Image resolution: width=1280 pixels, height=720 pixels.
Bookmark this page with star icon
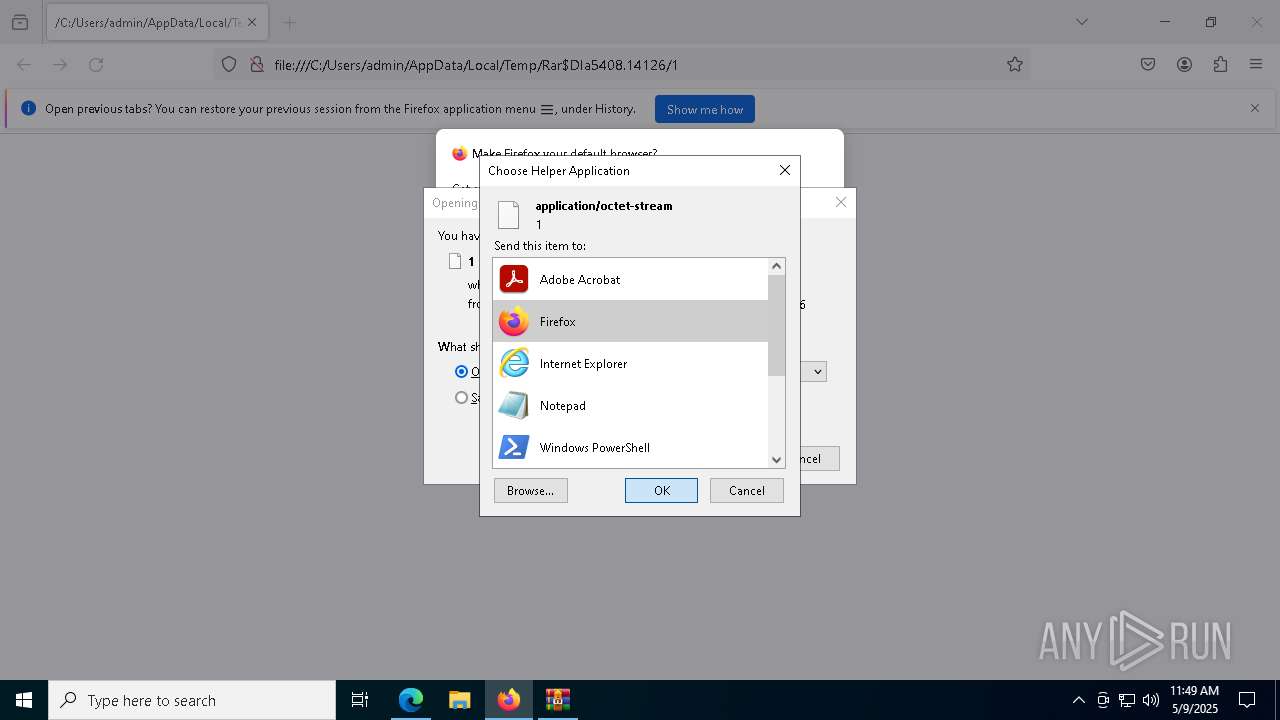1015,64
